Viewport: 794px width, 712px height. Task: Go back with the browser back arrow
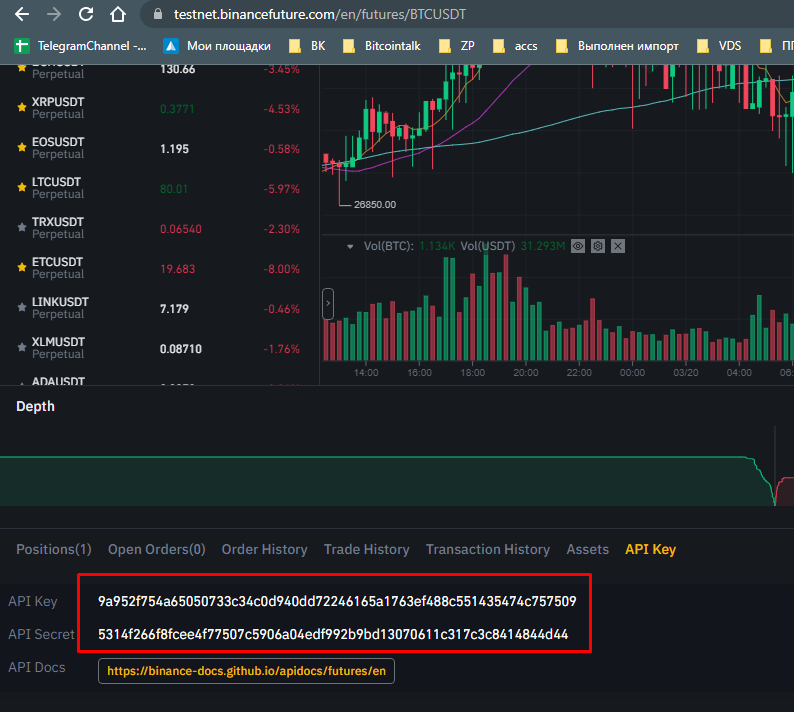(x=22, y=14)
